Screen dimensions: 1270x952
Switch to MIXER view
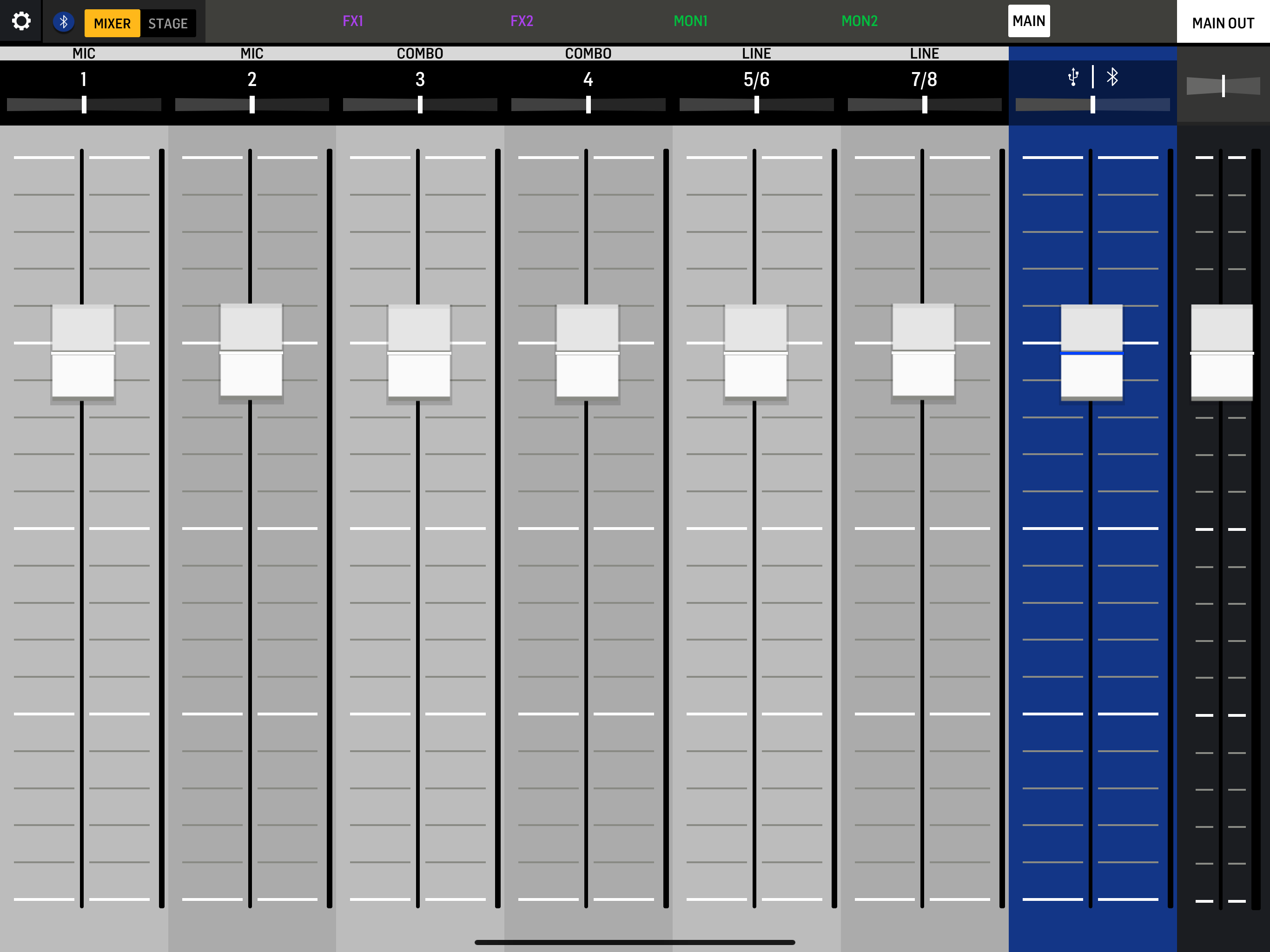[112, 24]
